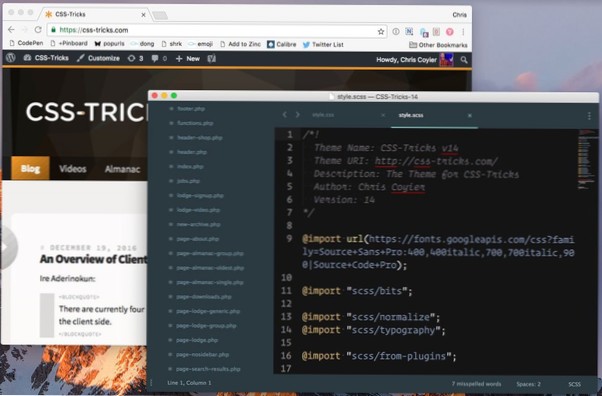
Task: Close the CSS-Tricks browser tab
Action: coord(143,15)
